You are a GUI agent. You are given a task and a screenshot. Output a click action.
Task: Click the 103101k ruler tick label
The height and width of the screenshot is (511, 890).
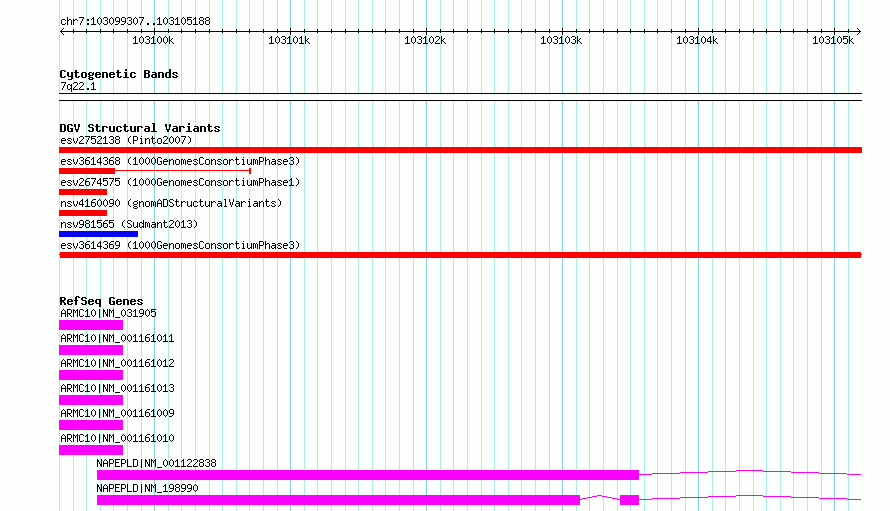coord(289,40)
